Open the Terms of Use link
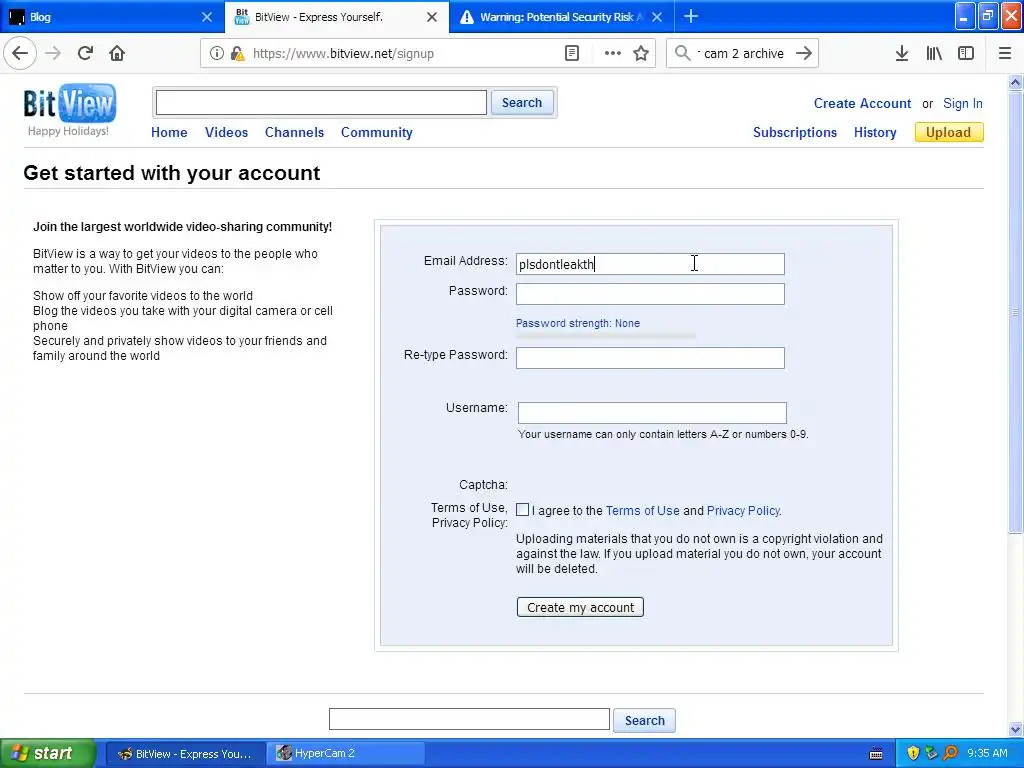The height and width of the screenshot is (768, 1024). [x=643, y=511]
